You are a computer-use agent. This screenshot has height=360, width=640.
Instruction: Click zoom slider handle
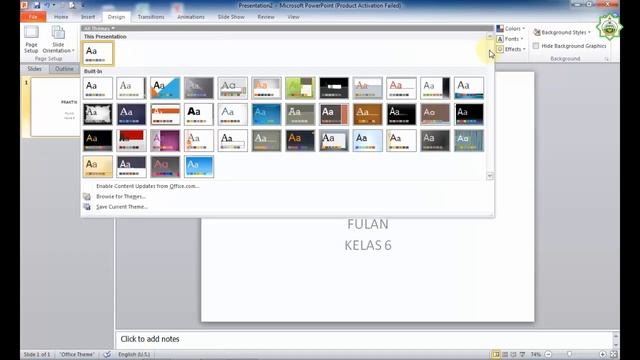point(569,354)
